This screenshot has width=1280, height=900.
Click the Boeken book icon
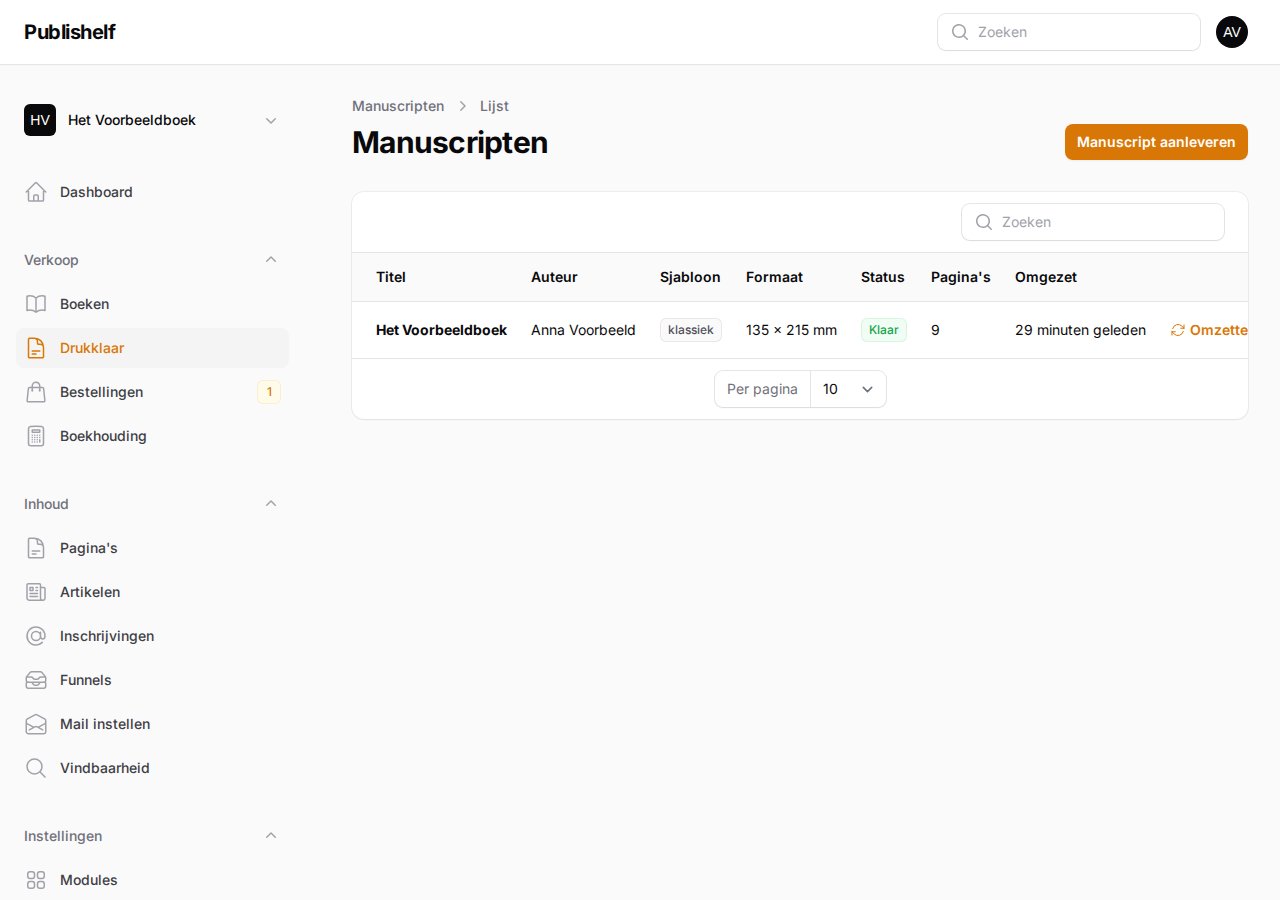[36, 304]
